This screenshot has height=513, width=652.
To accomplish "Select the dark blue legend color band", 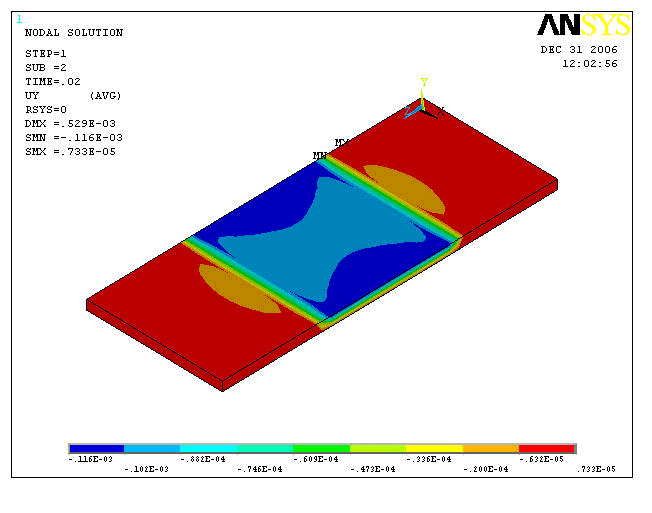I will pyautogui.click(x=96, y=449).
